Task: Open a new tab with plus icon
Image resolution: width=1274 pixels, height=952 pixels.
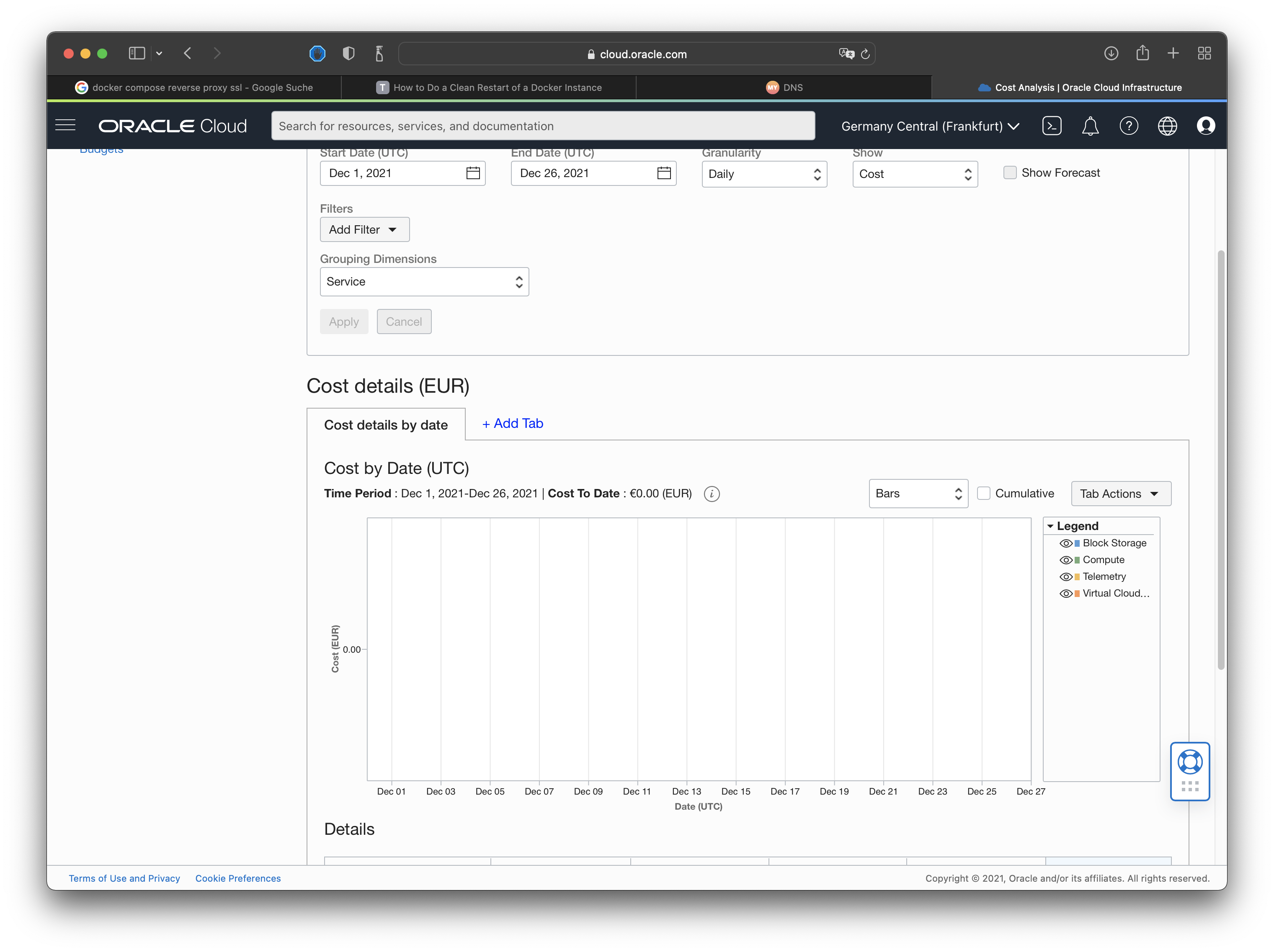Action: [x=1173, y=54]
